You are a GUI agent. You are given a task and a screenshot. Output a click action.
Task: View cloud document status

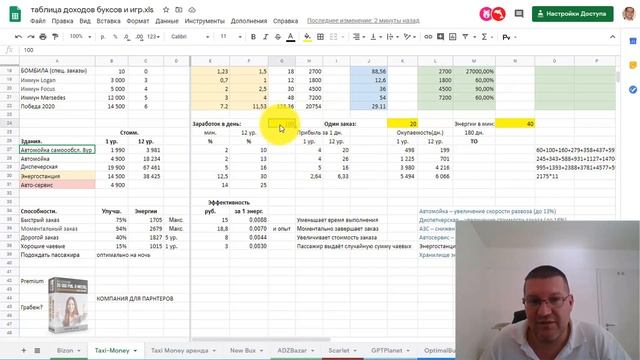(x=192, y=9)
